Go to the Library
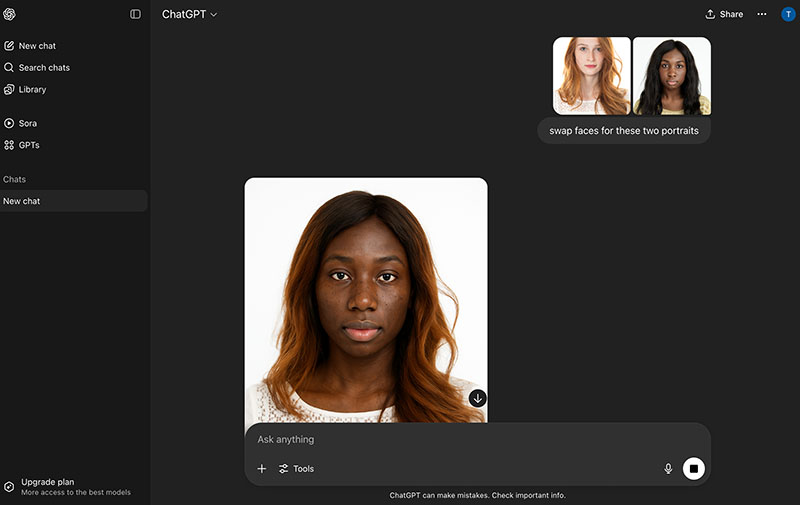The width and height of the screenshot is (800, 505). (32, 90)
